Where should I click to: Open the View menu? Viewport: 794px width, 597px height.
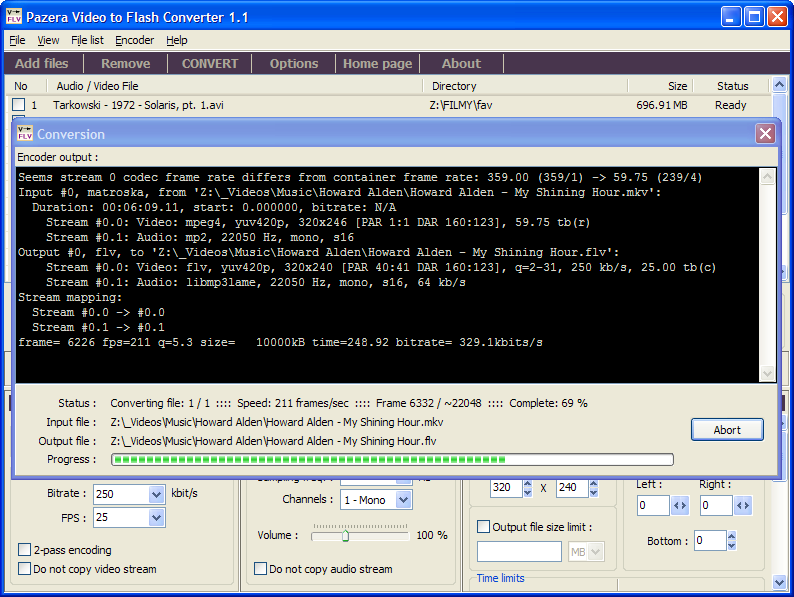tap(48, 40)
